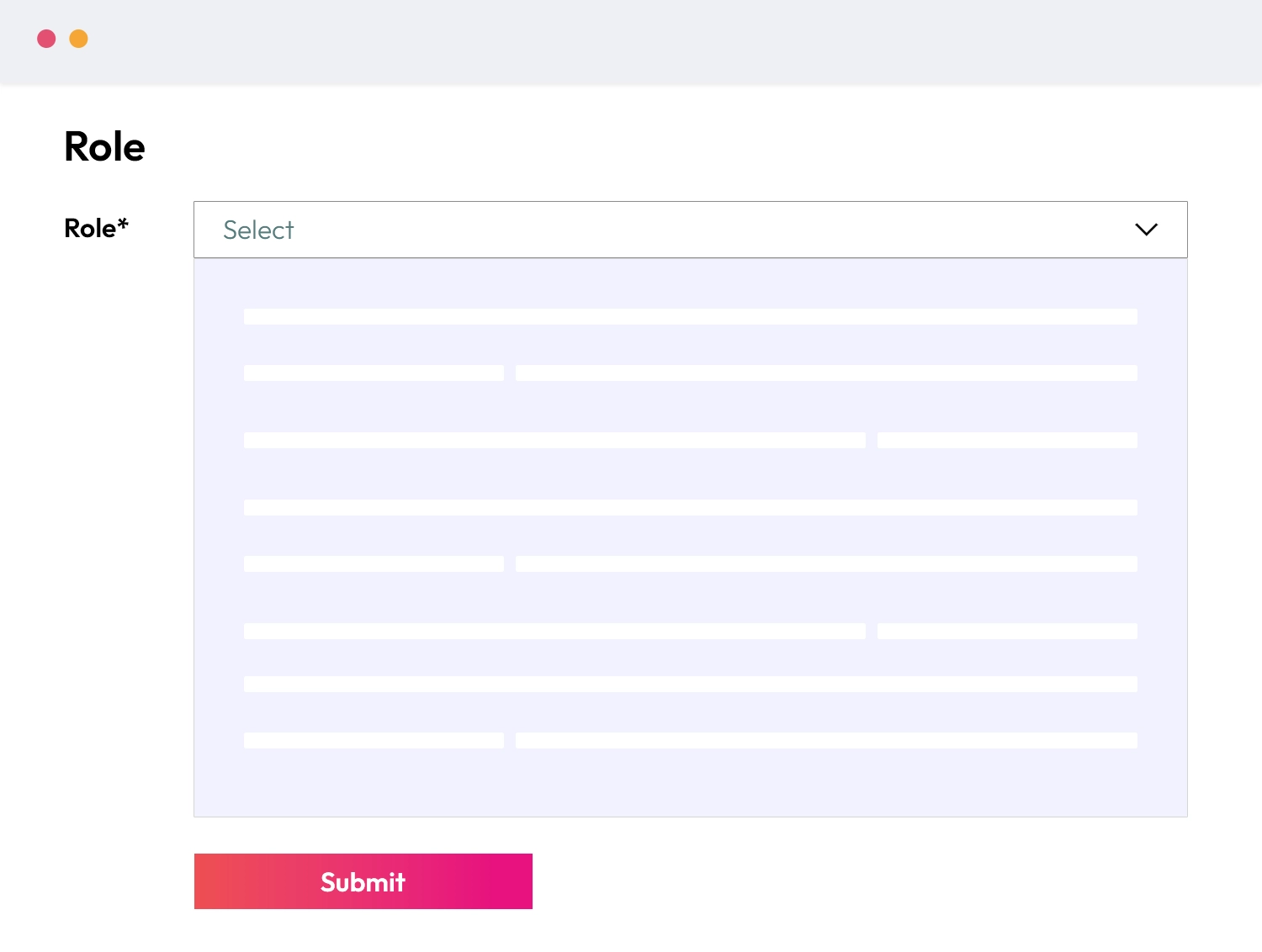Click the chevron arrow in the Role field
This screenshot has width=1262, height=952.
pos(1146,230)
